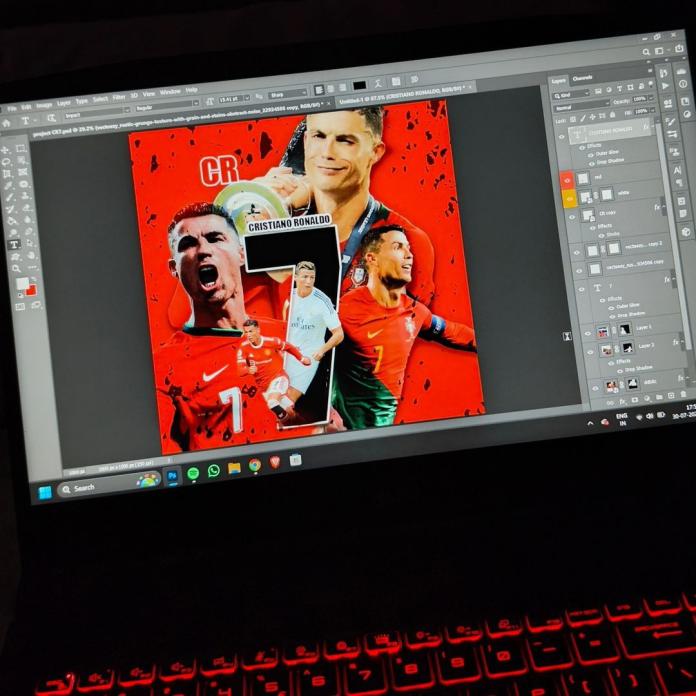Open the Image menu
This screenshot has width=696, height=696.
tap(44, 105)
